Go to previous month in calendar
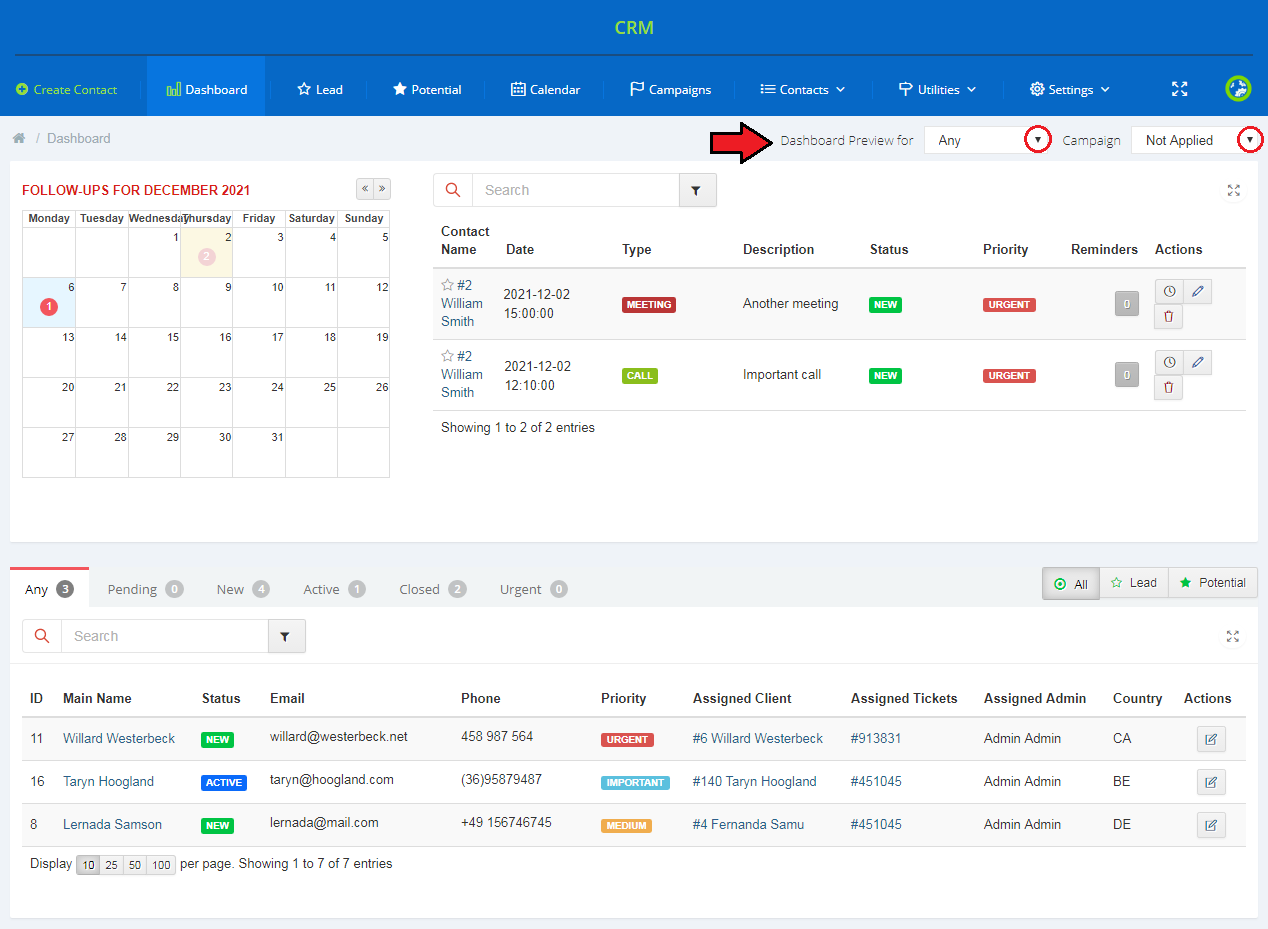The height and width of the screenshot is (929, 1268). click(x=365, y=188)
